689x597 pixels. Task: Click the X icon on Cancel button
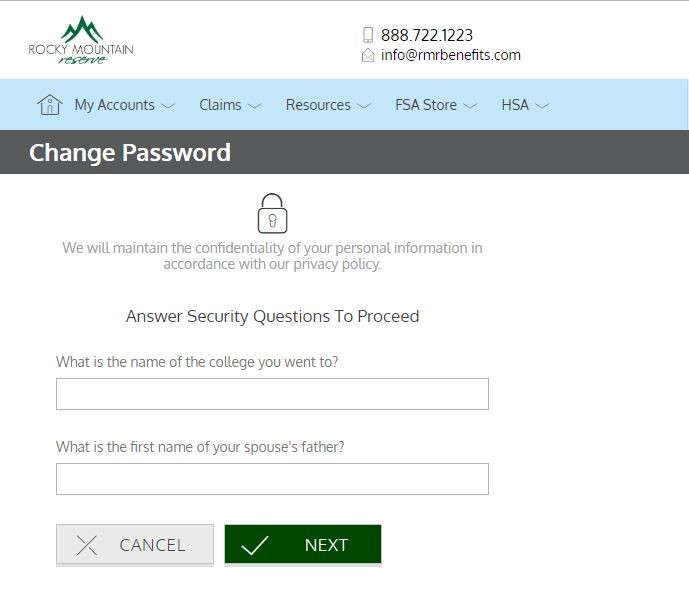pyautogui.click(x=87, y=545)
